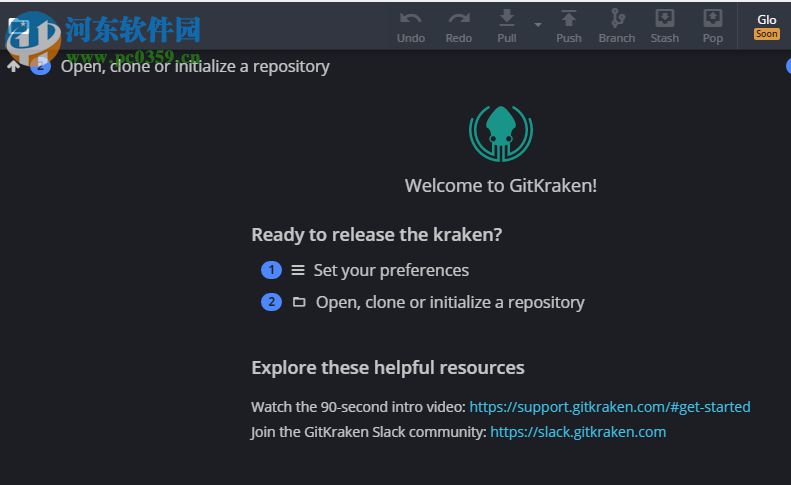Viewport: 791px width, 485px height.
Task: Expand the Pull options dropdown arrow
Action: tap(538, 24)
